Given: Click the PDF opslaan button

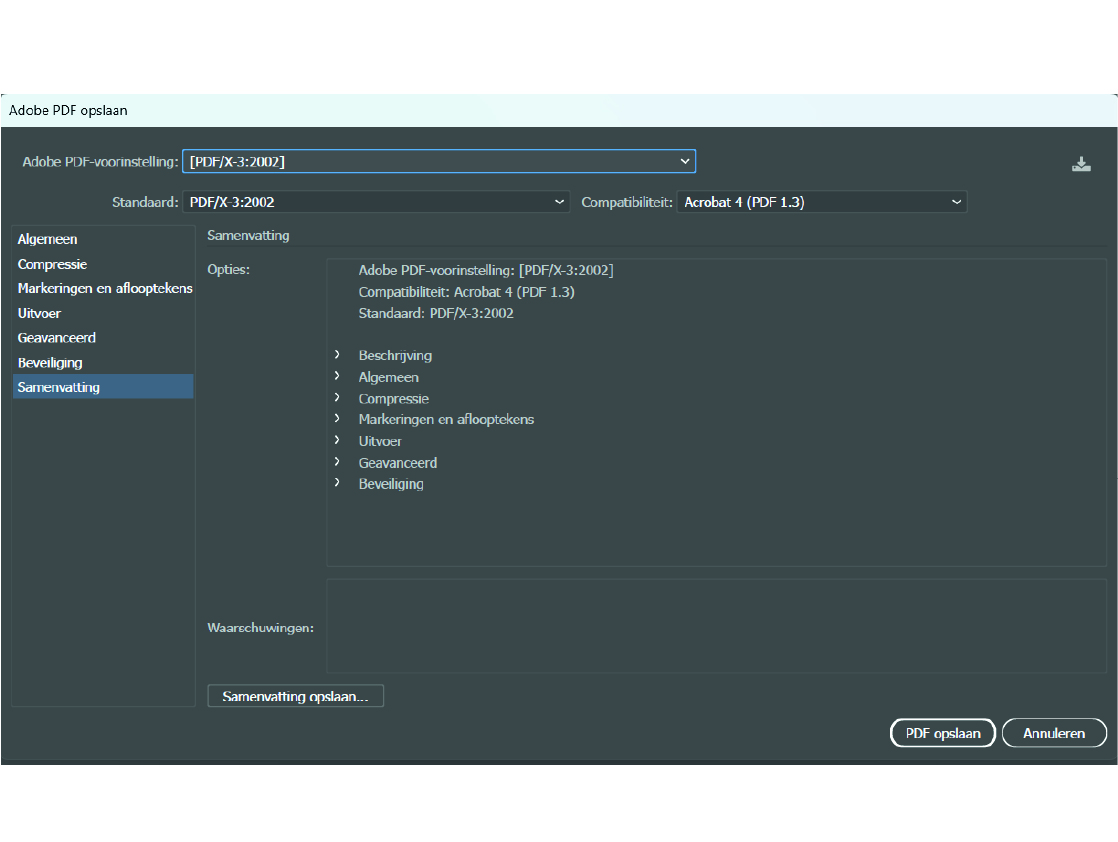Looking at the screenshot, I should [x=942, y=733].
